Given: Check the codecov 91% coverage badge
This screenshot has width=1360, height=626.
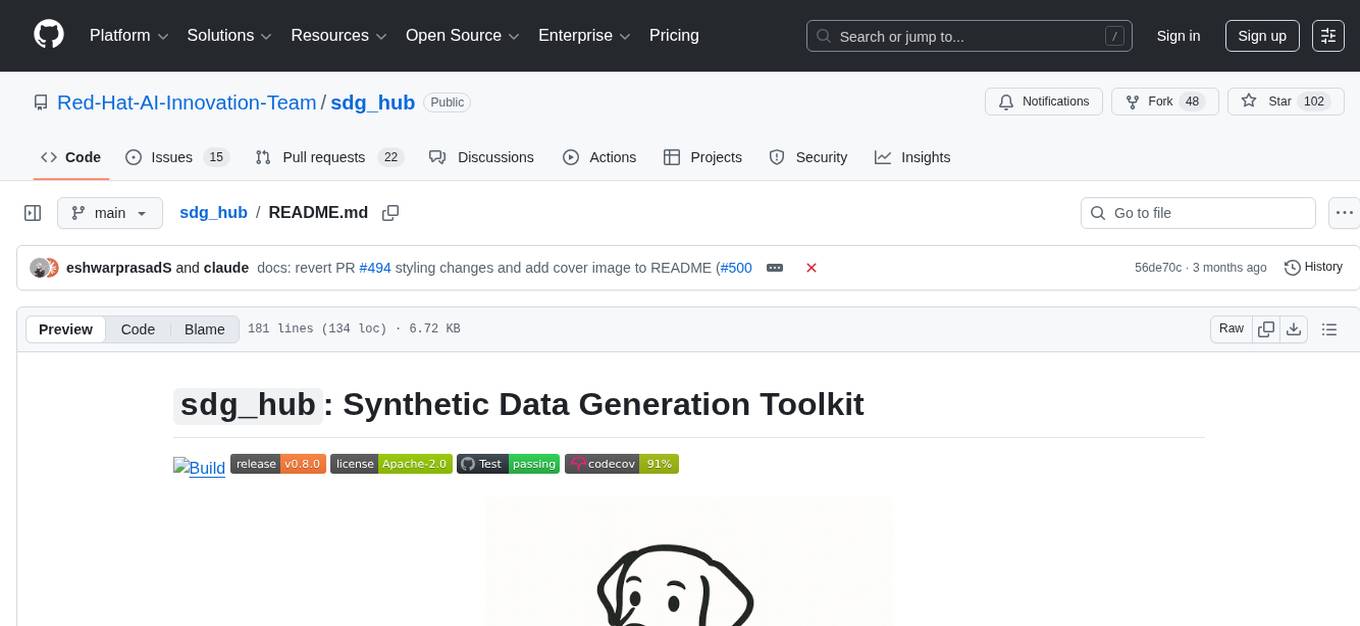Looking at the screenshot, I should tap(621, 463).
